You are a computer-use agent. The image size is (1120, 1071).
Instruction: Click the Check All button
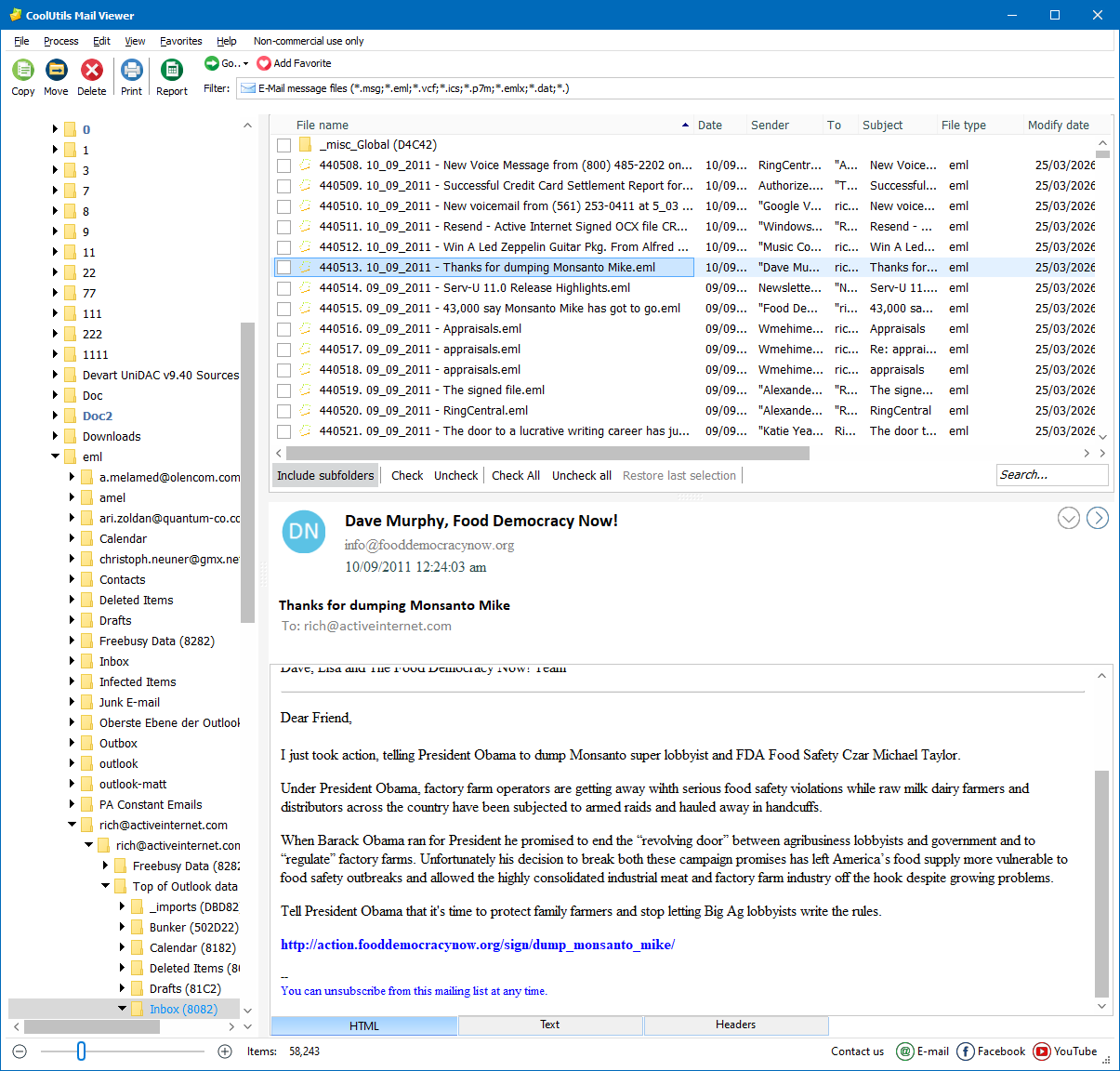pos(516,475)
